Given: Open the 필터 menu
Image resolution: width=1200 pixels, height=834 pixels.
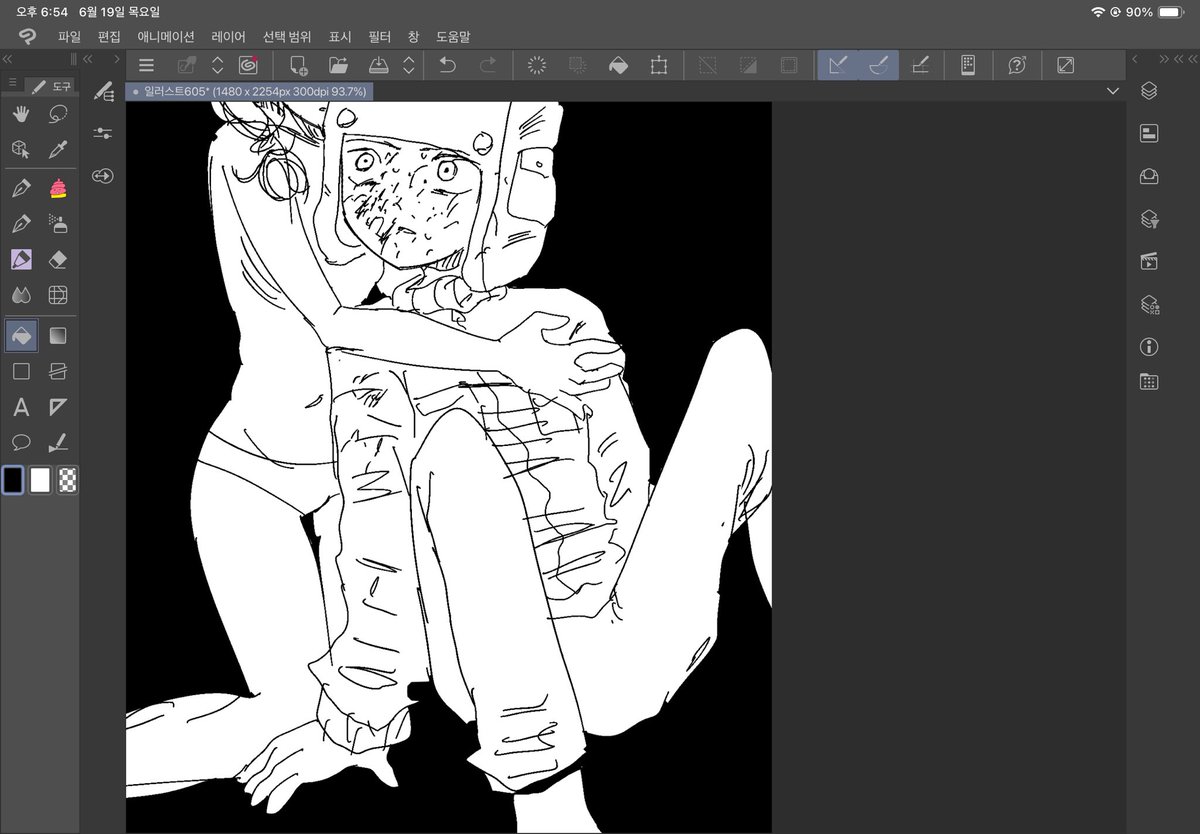Looking at the screenshot, I should tap(379, 37).
